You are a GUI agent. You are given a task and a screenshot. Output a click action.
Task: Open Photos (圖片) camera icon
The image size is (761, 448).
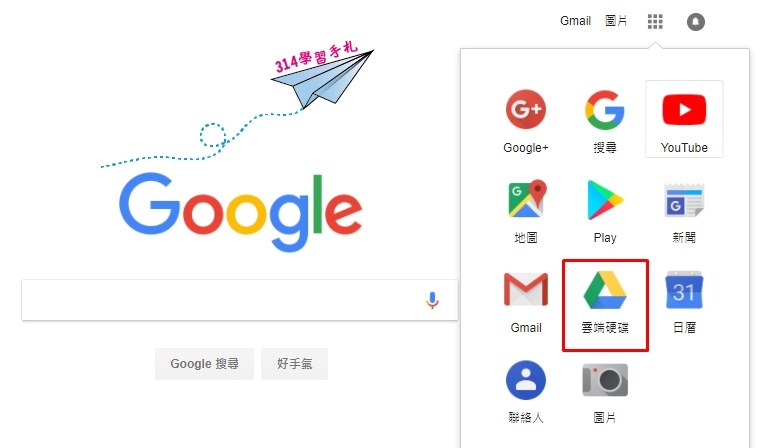pyautogui.click(x=605, y=380)
